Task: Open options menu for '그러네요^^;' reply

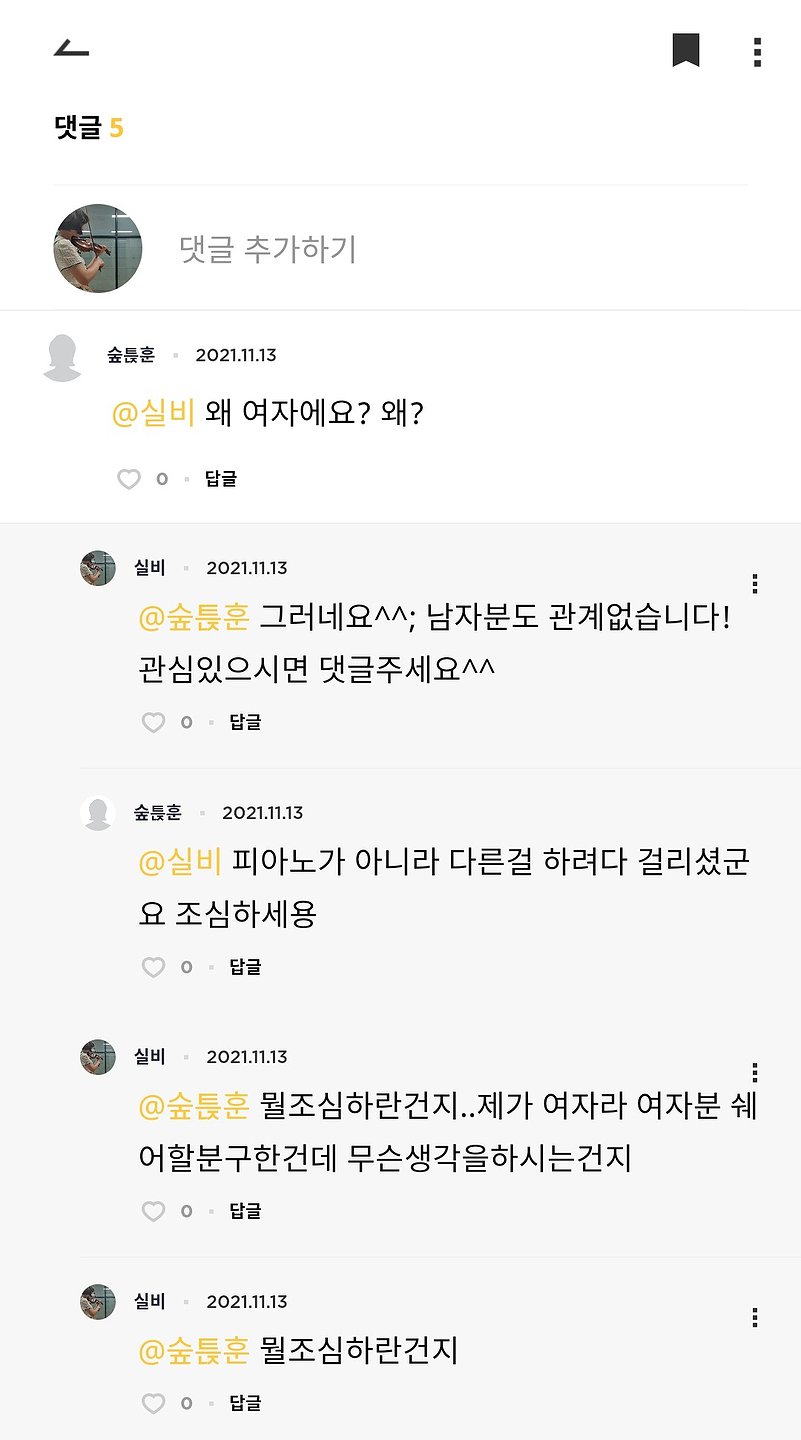Action: pyautogui.click(x=754, y=583)
